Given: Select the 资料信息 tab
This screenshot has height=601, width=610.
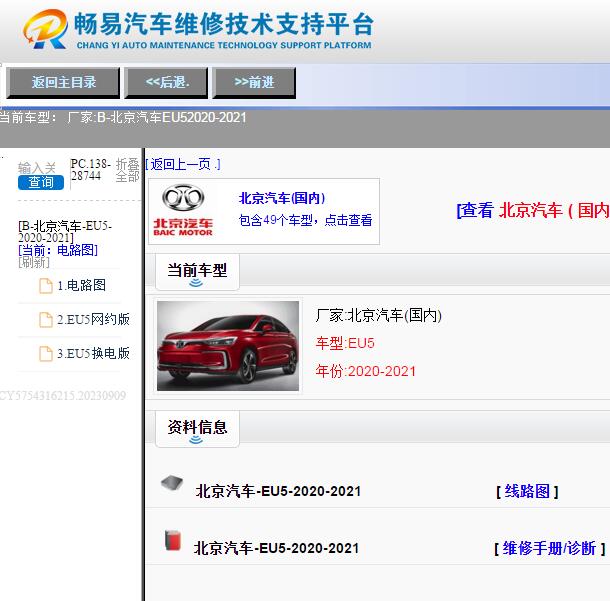Looking at the screenshot, I should click(197, 429).
